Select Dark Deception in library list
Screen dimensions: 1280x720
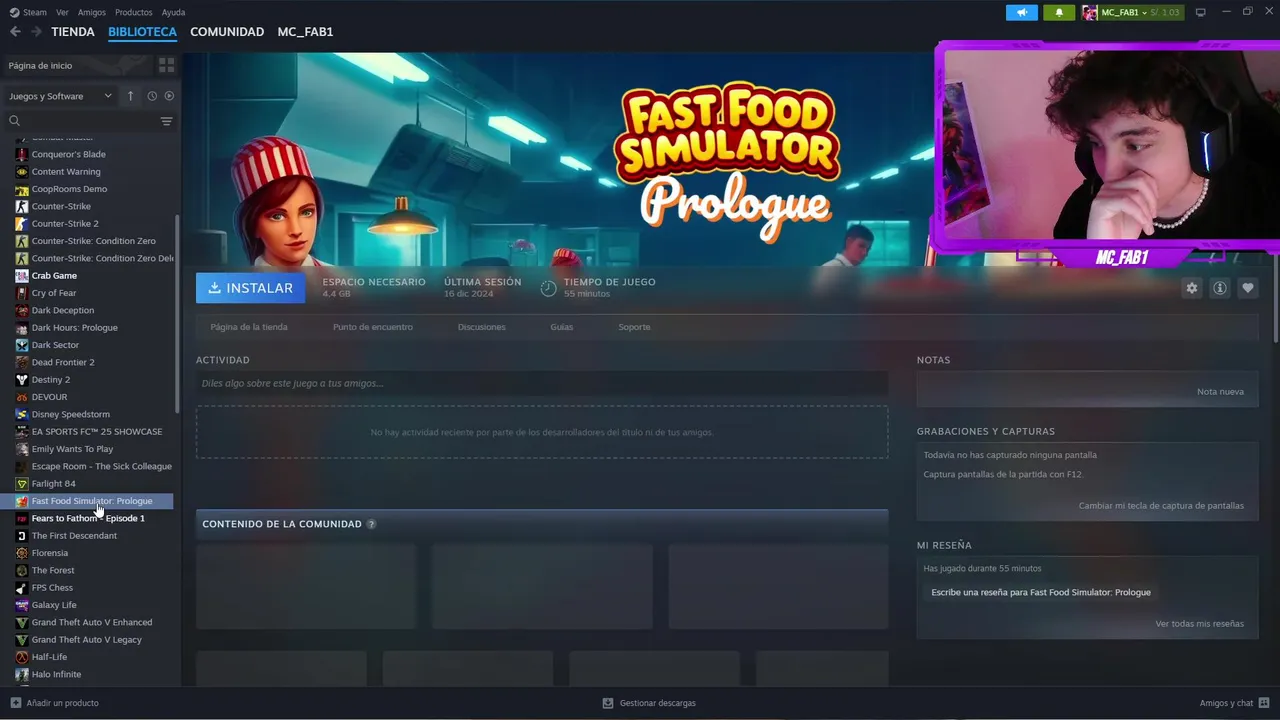[x=63, y=310]
